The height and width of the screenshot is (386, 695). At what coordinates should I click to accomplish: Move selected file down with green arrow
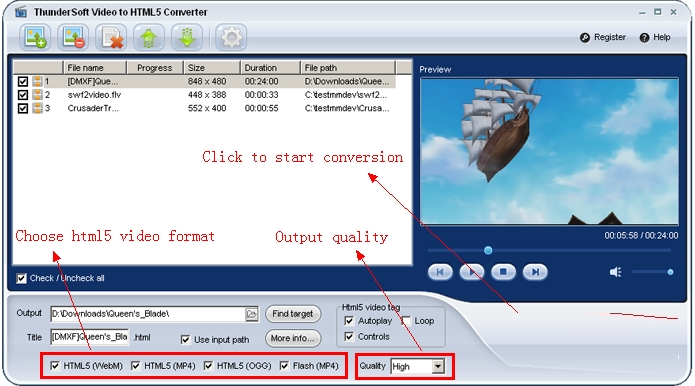pos(187,37)
